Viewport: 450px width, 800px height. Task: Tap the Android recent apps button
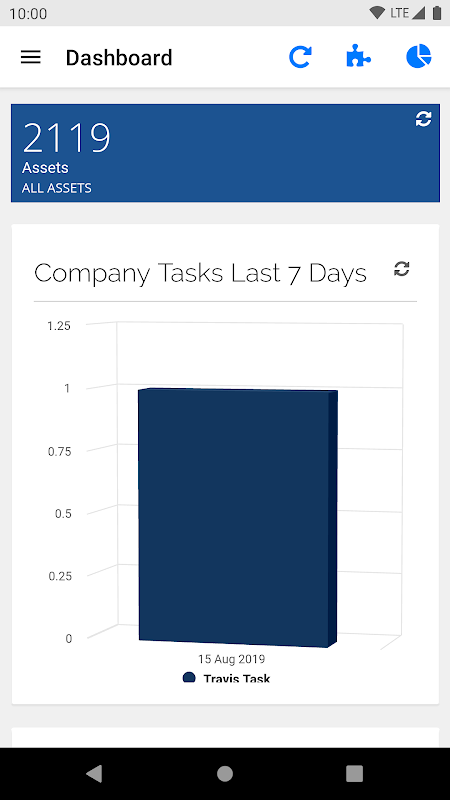354,773
